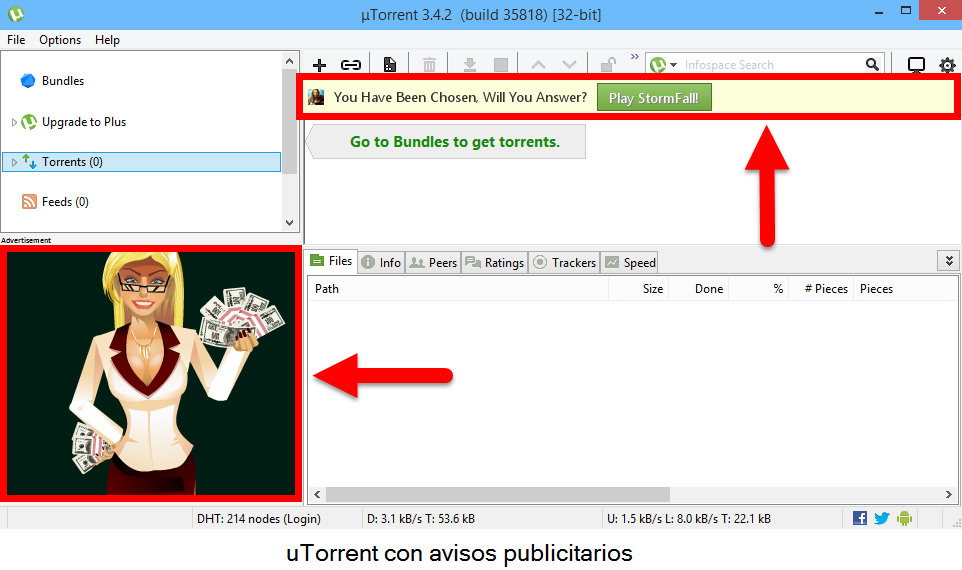Click the Facebook icon in status bar
Screen dimensions: 962x570
860,518
